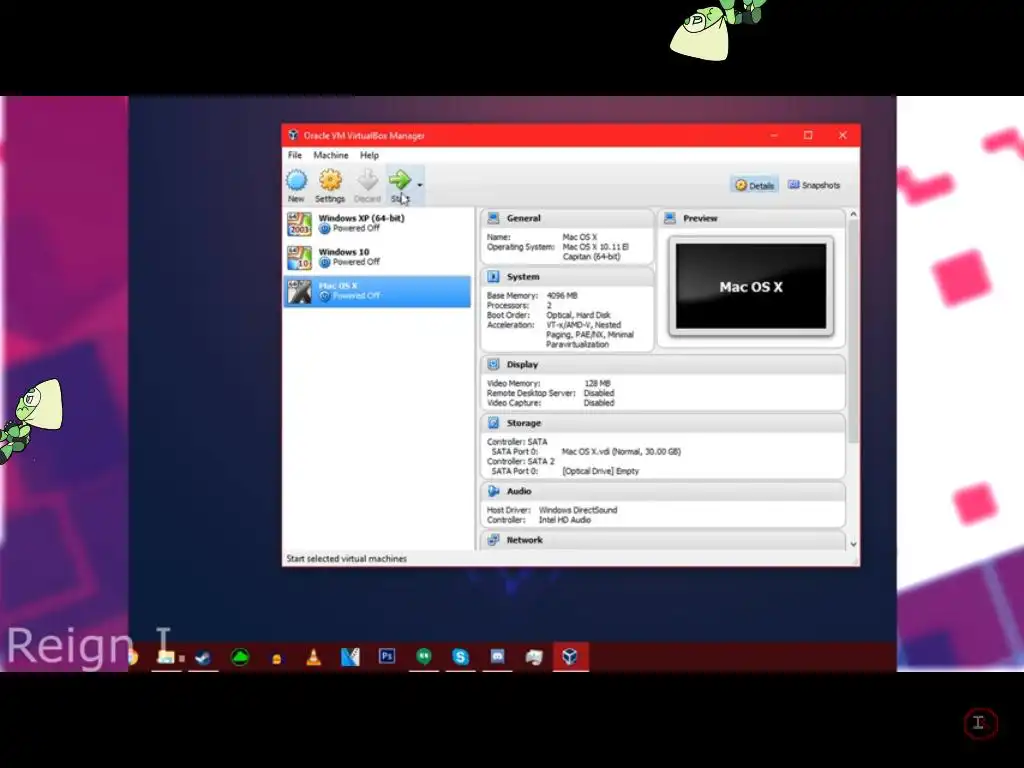Open Skype from the taskbar
The image size is (1024, 768).
click(x=460, y=657)
